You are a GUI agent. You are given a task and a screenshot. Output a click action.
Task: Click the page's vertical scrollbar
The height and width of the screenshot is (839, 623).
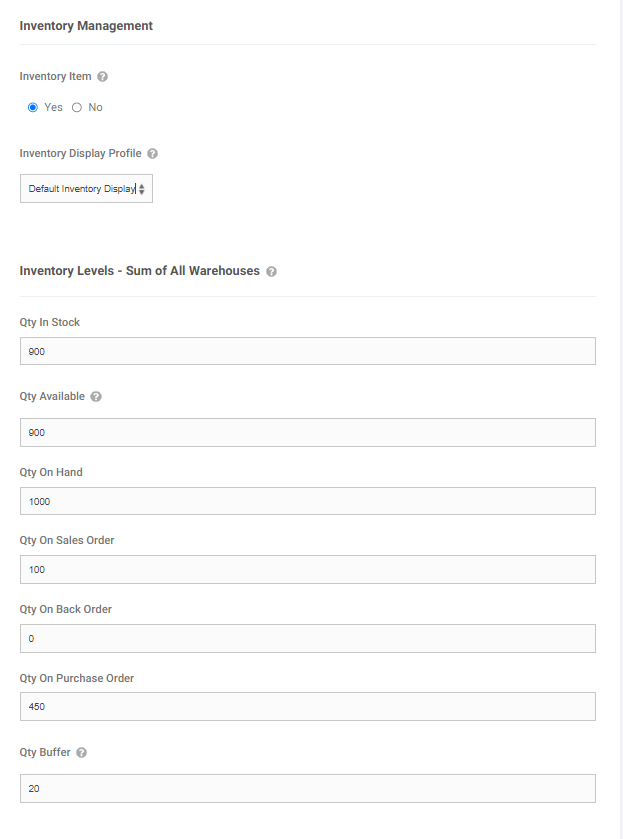(621, 420)
